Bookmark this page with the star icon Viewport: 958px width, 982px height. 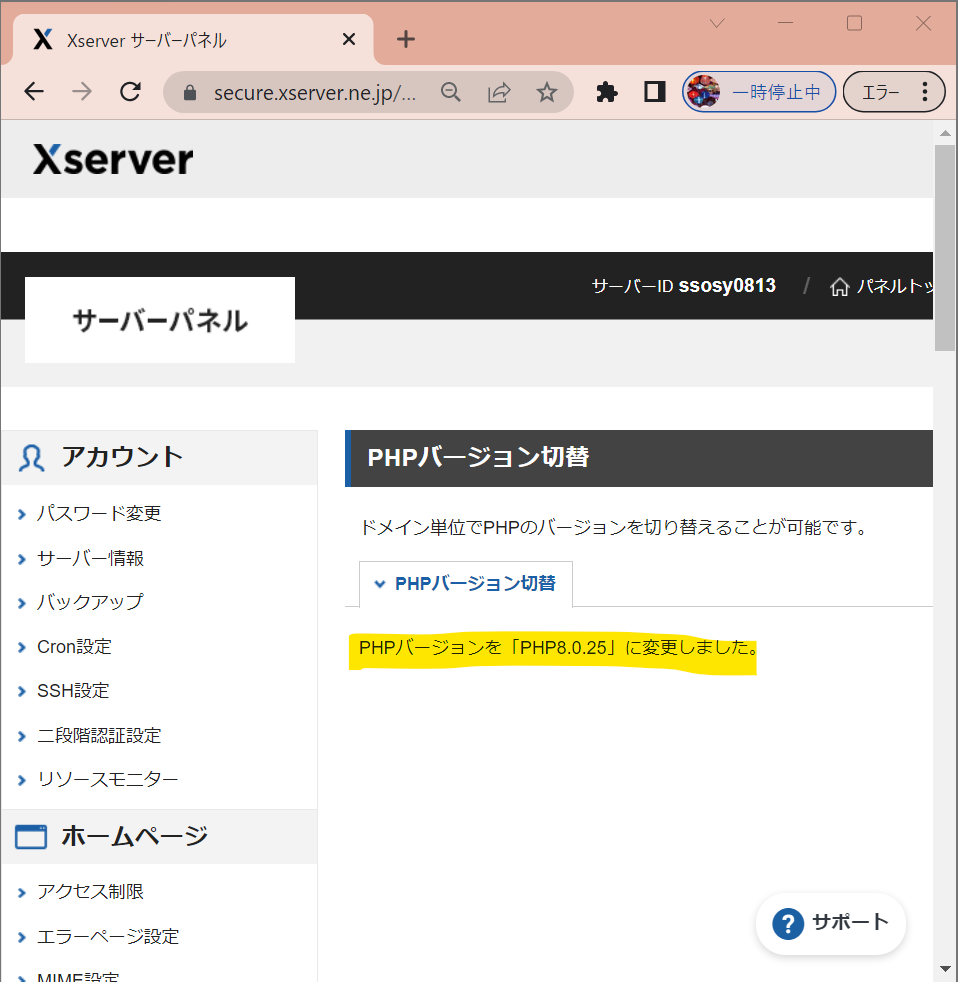(x=547, y=92)
